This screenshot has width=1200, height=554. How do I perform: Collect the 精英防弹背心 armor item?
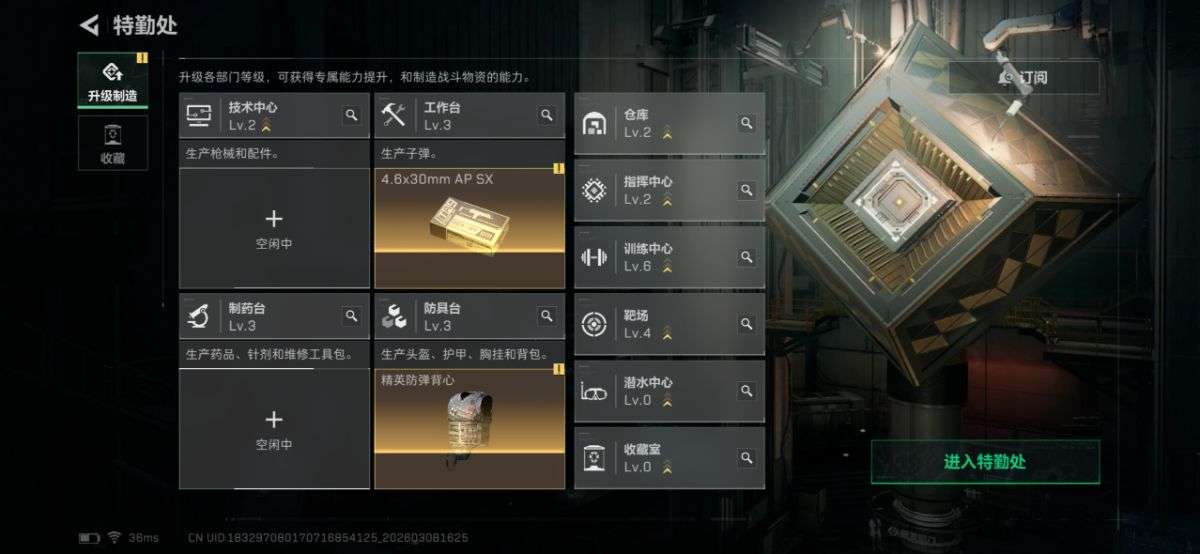[470, 428]
